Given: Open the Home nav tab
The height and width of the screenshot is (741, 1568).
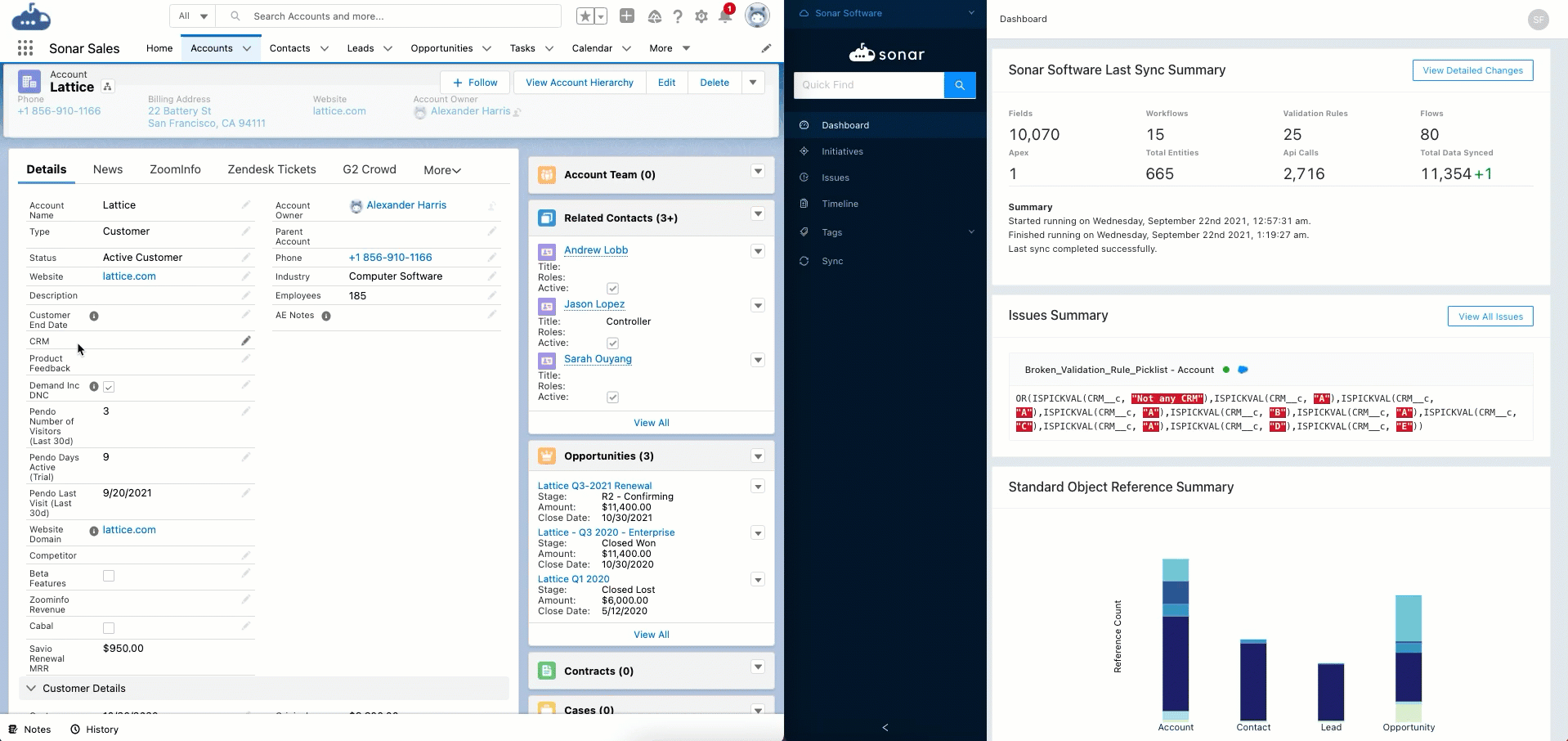Looking at the screenshot, I should click(159, 48).
